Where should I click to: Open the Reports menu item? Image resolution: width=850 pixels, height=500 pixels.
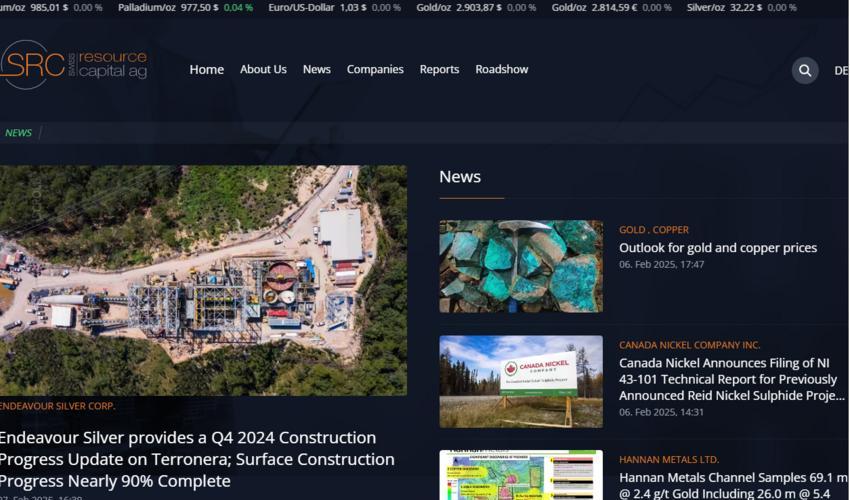point(439,69)
